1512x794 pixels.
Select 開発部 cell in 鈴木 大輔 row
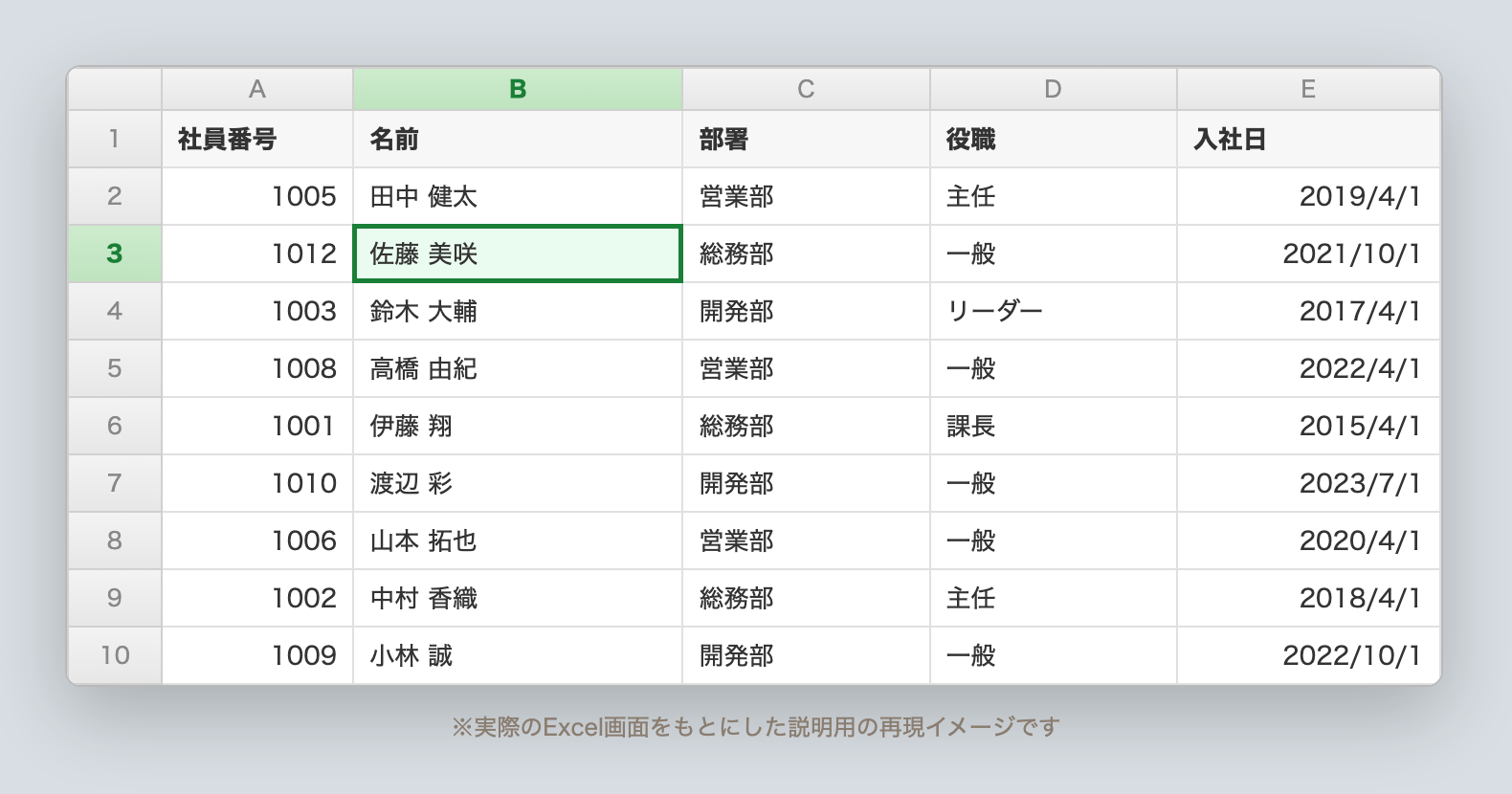click(806, 311)
